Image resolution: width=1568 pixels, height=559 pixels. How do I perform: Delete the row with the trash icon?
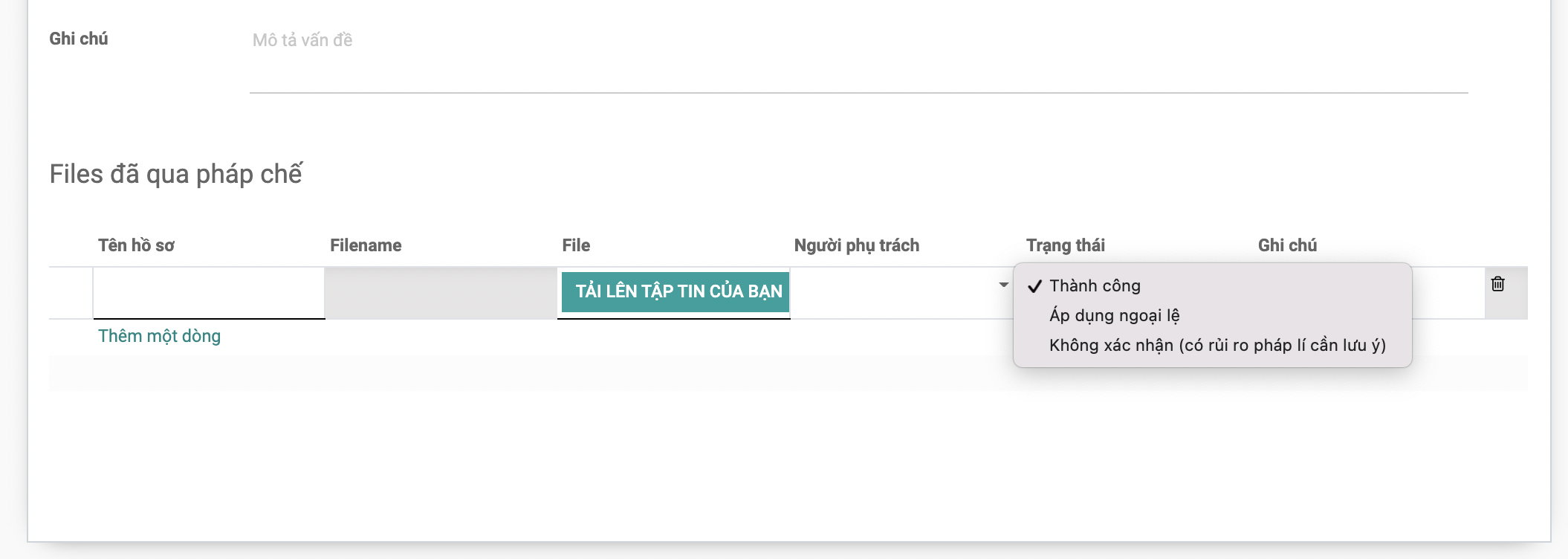1497,284
